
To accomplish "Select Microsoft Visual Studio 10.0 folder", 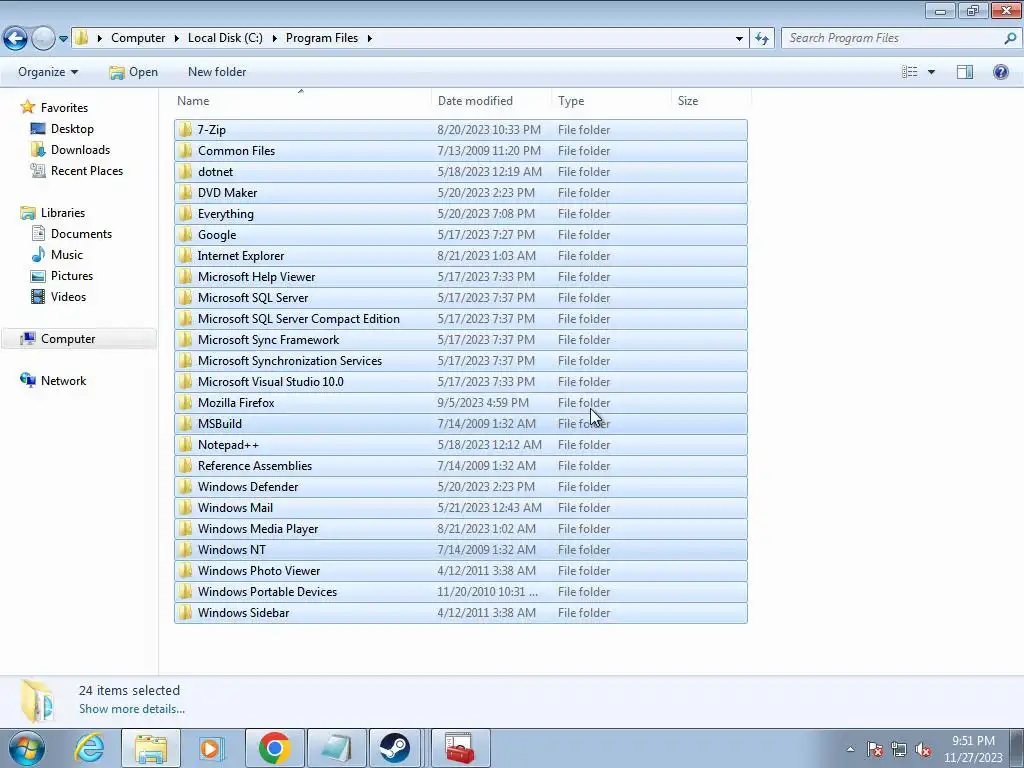I will (460, 381).
